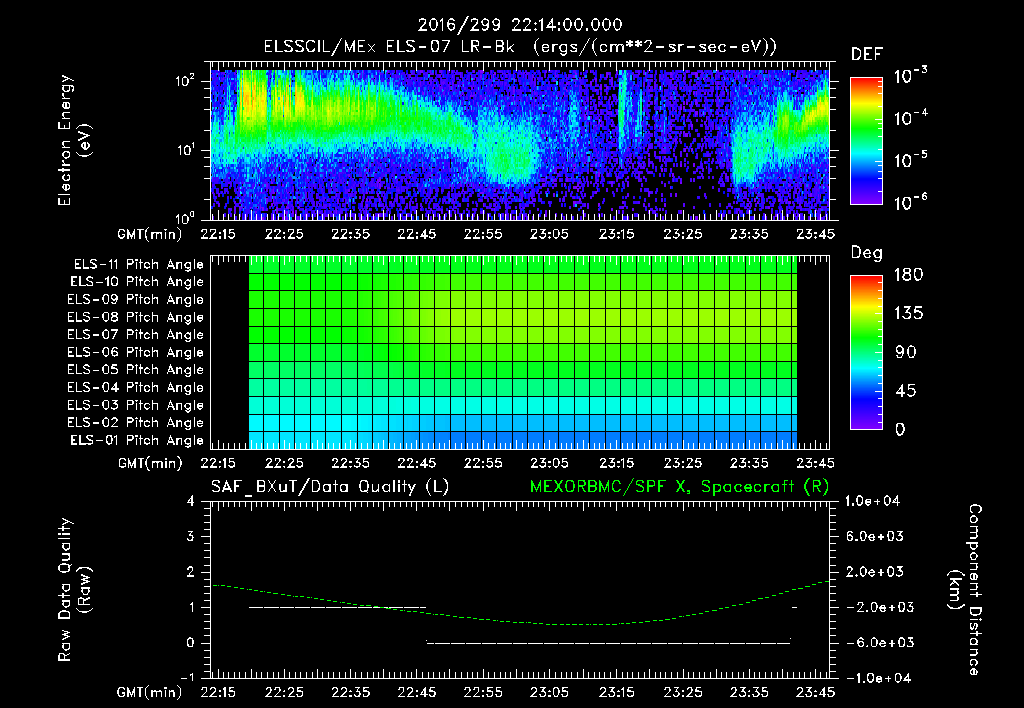Click the Electron Energy (eV) axis label
1024x708 pixels.
(x=74, y=140)
